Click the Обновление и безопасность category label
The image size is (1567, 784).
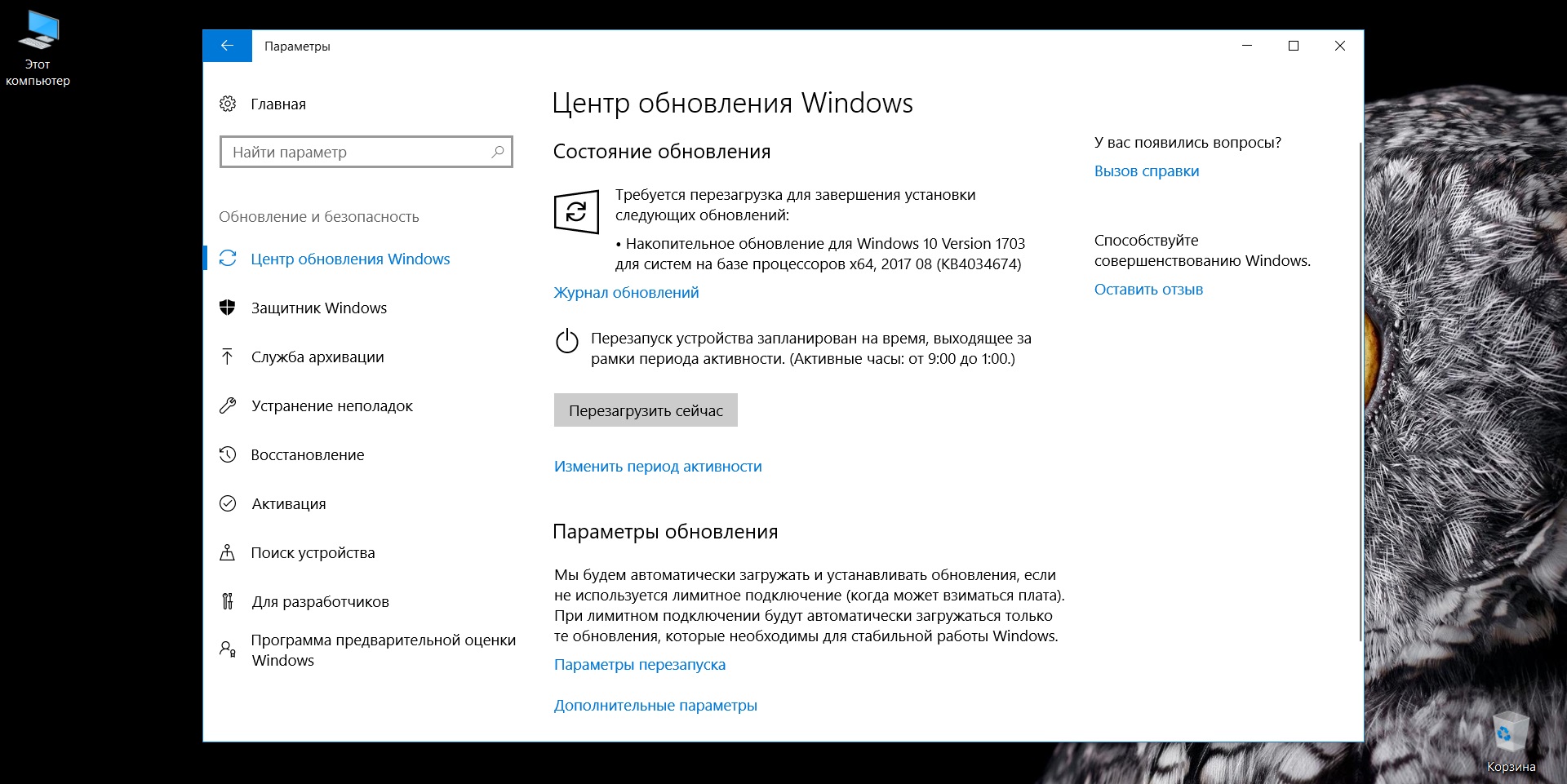click(319, 216)
